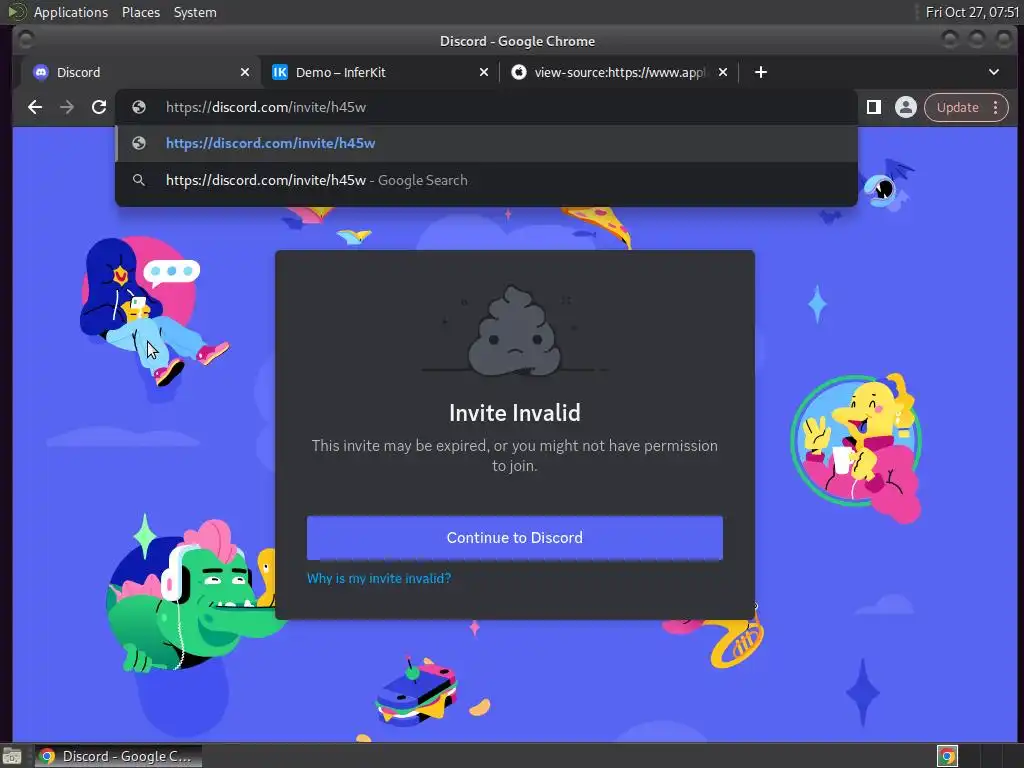Open a new tab with plus icon
The height and width of the screenshot is (768, 1024).
[761, 72]
